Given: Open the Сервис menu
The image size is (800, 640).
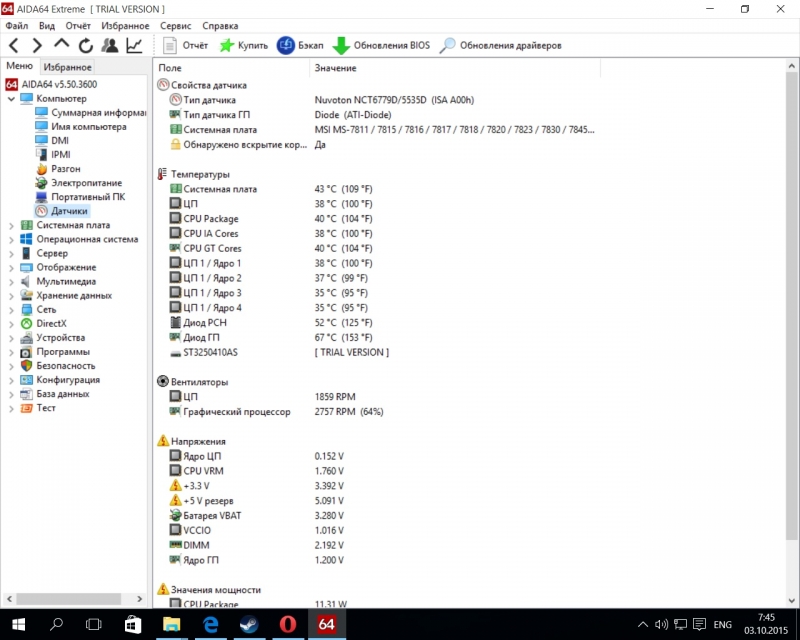Looking at the screenshot, I should coord(176,26).
